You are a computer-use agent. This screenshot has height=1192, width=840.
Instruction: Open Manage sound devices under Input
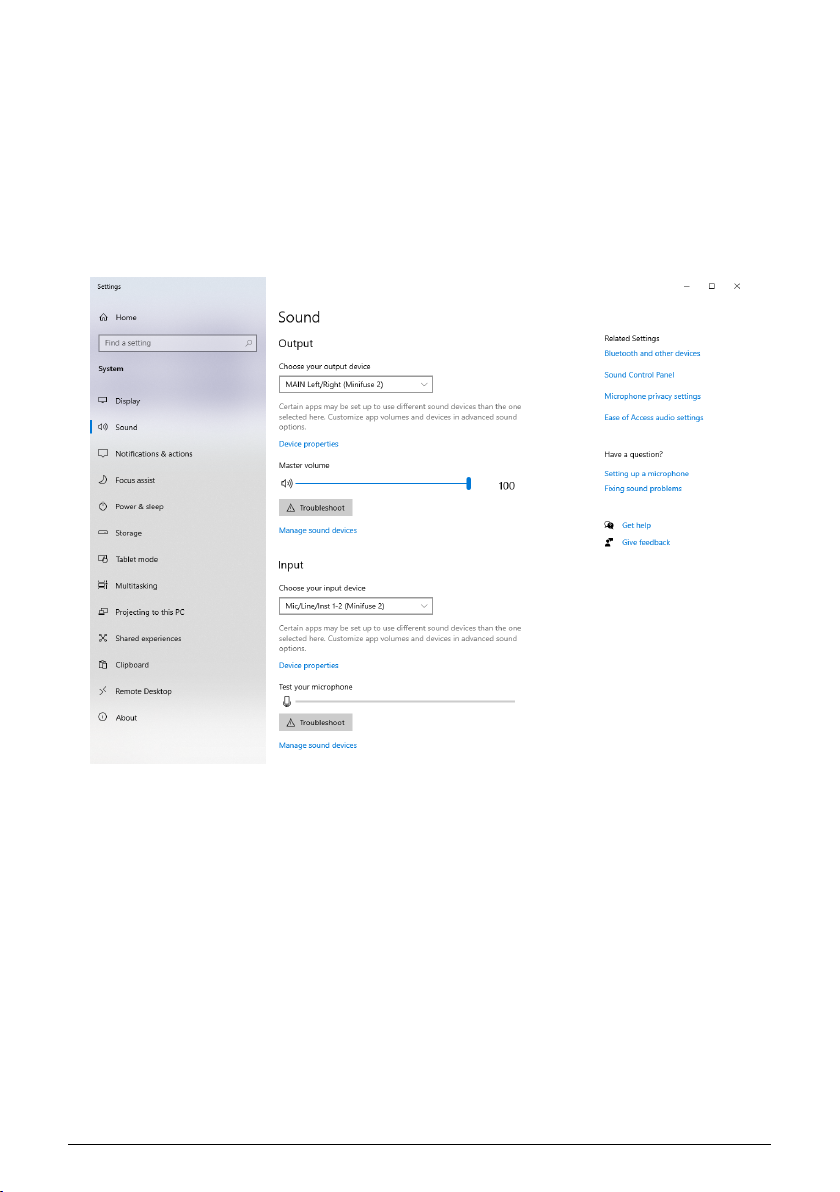318,746
